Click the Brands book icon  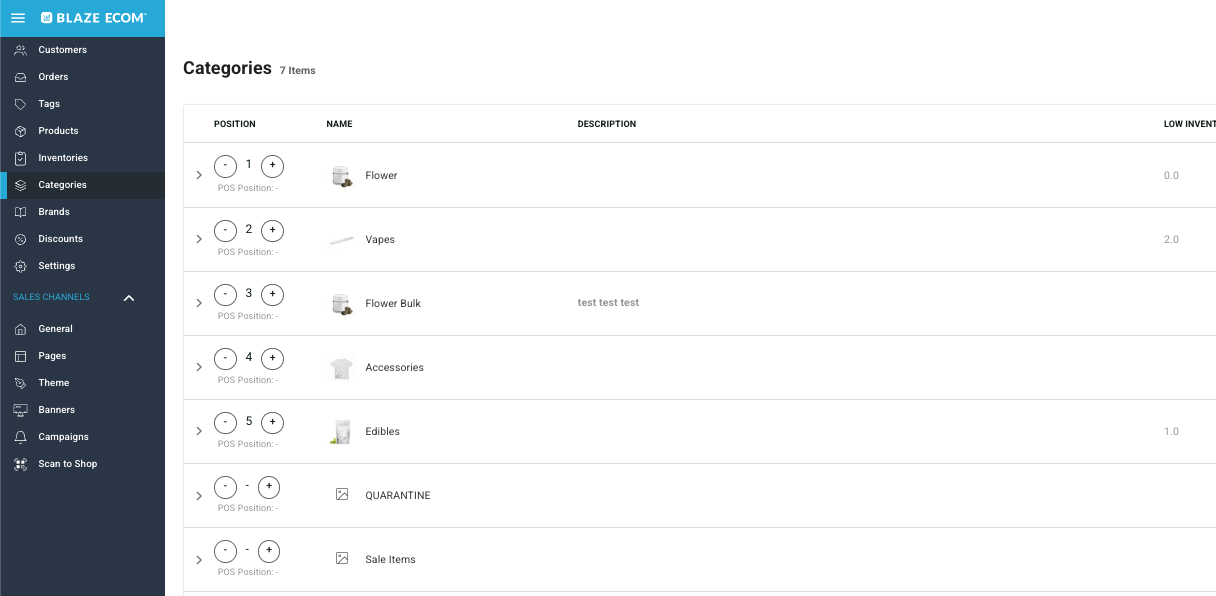pyautogui.click(x=20, y=212)
